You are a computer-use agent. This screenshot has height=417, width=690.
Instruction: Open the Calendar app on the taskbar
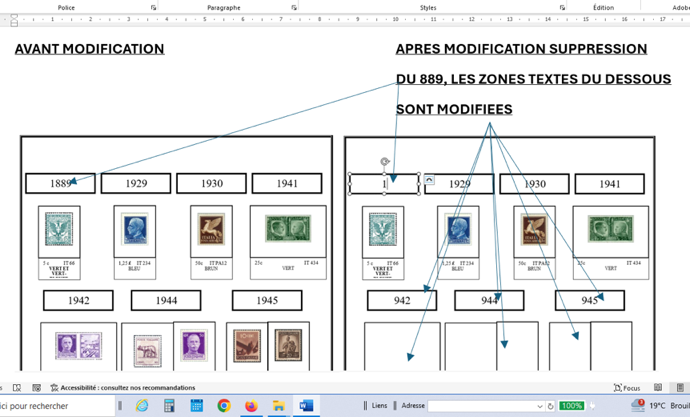click(197, 406)
